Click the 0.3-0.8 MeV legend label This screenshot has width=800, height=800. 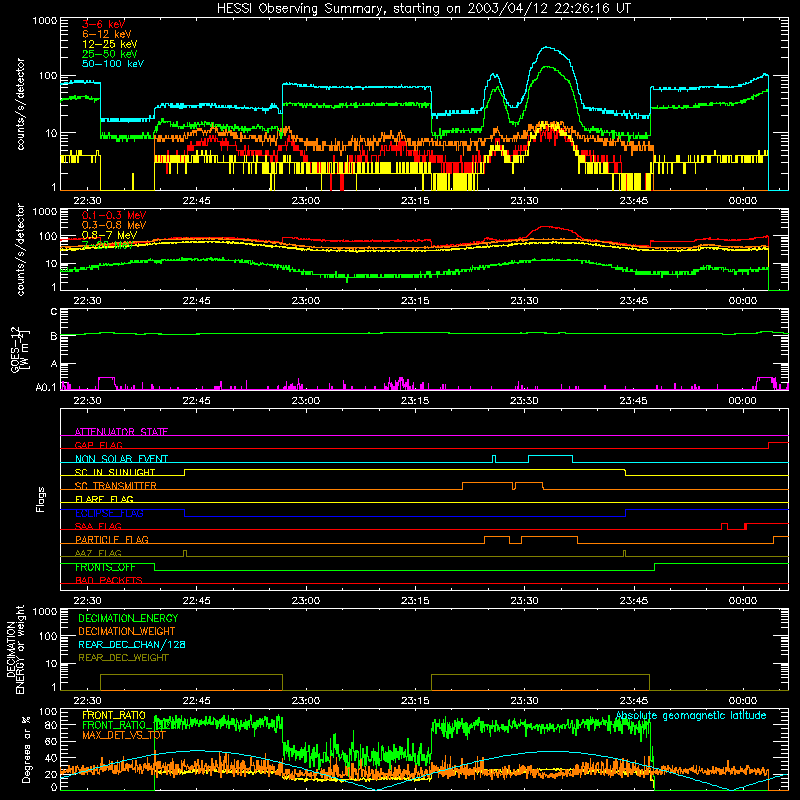114,225
